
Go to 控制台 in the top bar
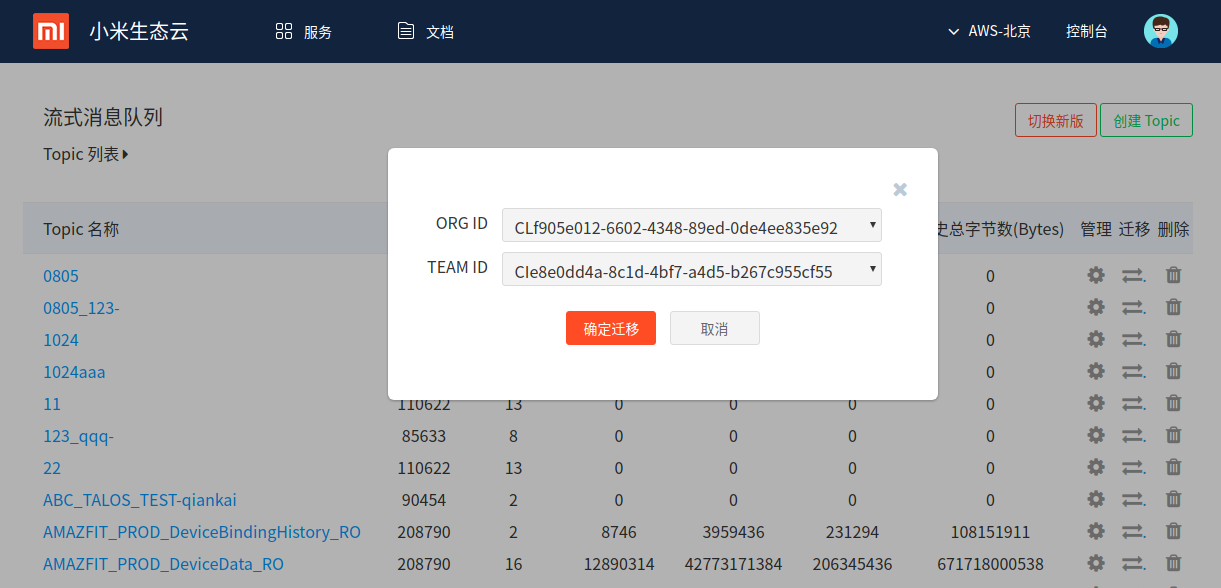[x=1086, y=31]
